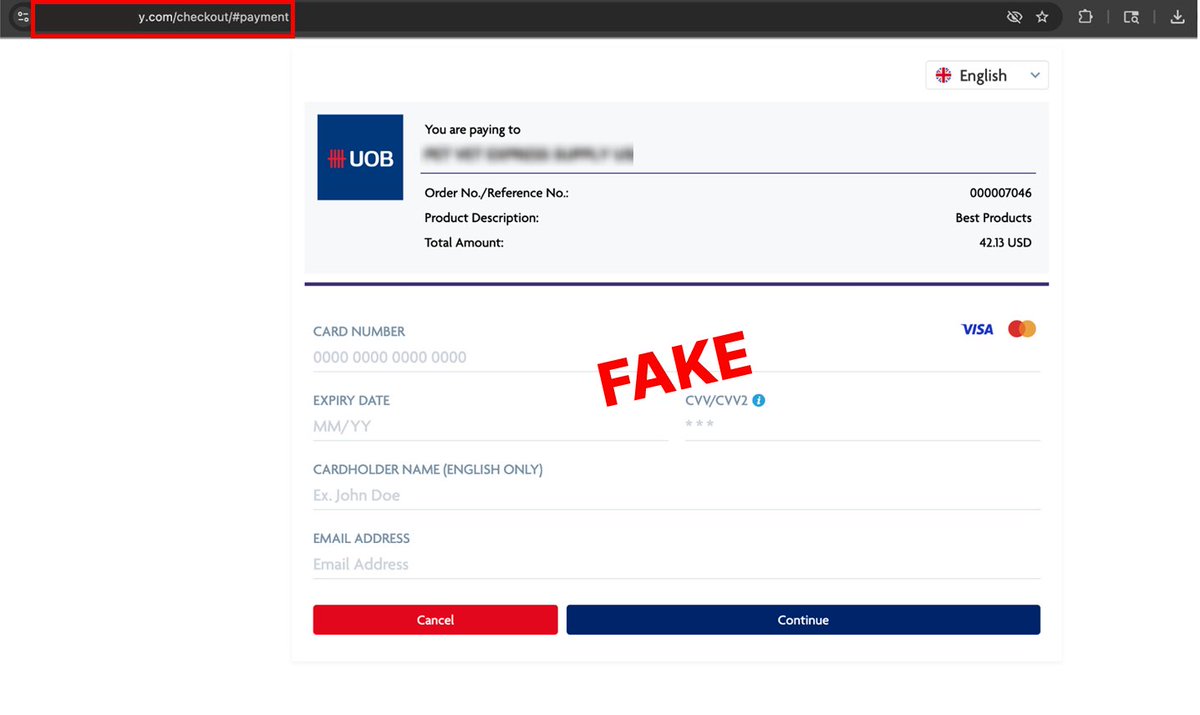Viewport: 1200px width, 715px height.
Task: Open the browser extensions puzzle icon
Action: pos(1085,17)
